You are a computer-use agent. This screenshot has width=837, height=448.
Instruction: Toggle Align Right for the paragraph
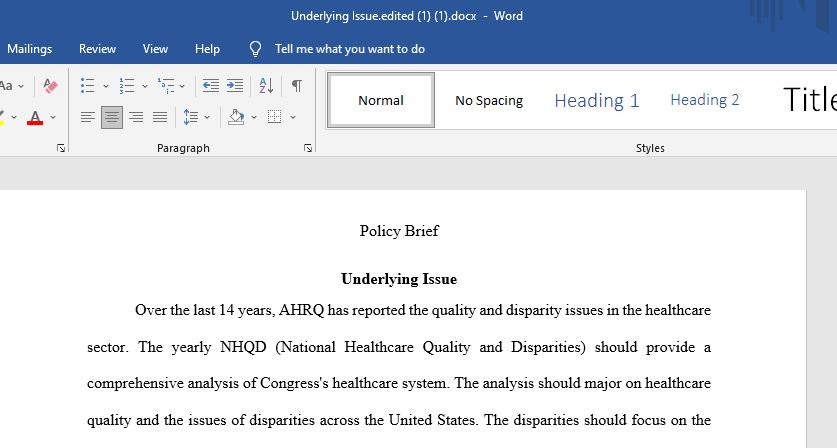point(136,117)
